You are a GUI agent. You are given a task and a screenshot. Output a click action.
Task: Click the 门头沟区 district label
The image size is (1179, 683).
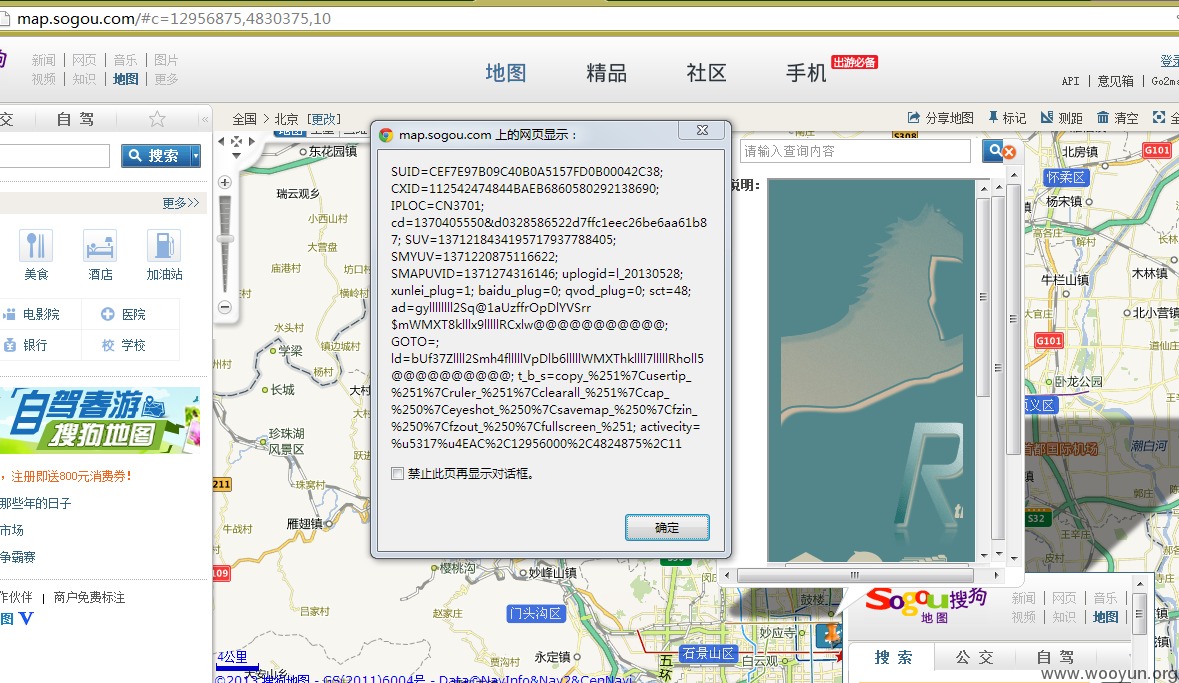(x=535, y=613)
